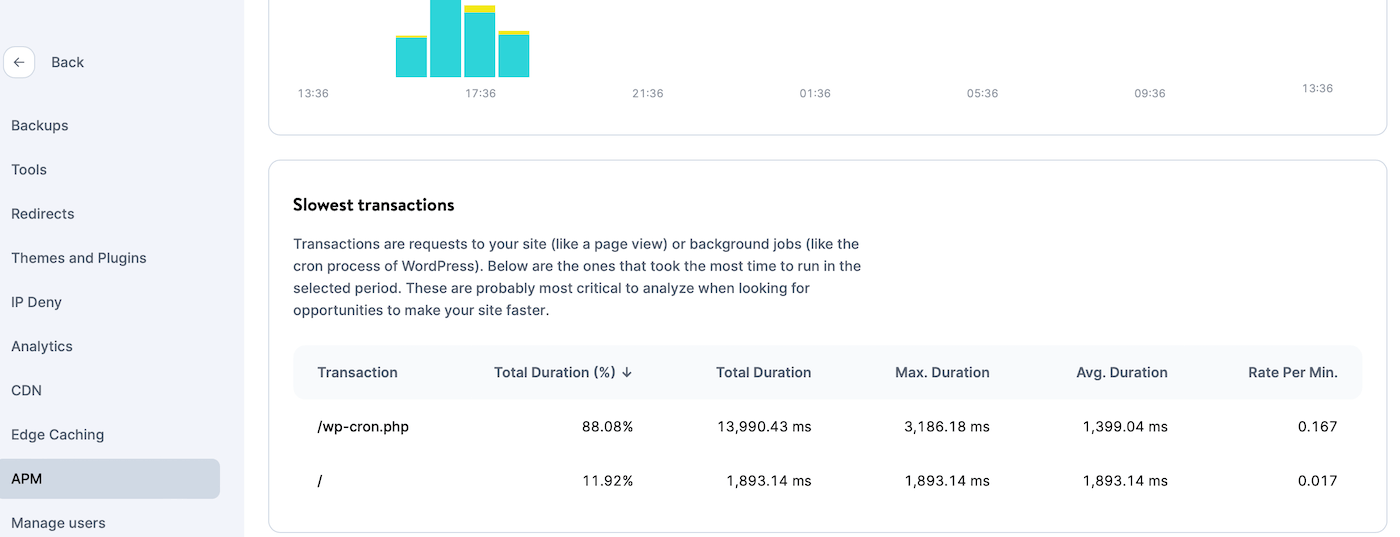
Task: Go to Redirects section
Action: coord(43,214)
